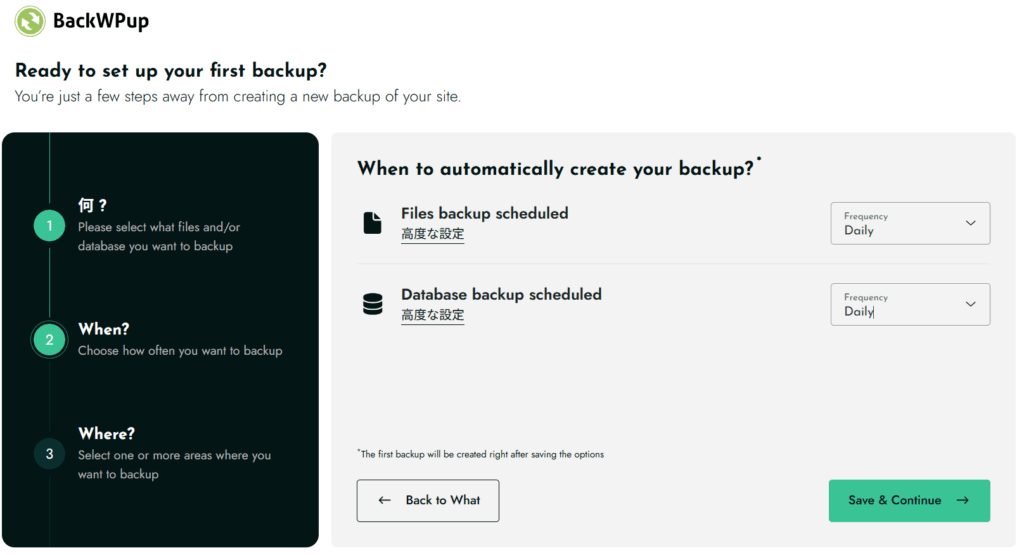This screenshot has height=555, width=1024.
Task: Go to the 何？ step in sidebar
Action: tap(92, 205)
